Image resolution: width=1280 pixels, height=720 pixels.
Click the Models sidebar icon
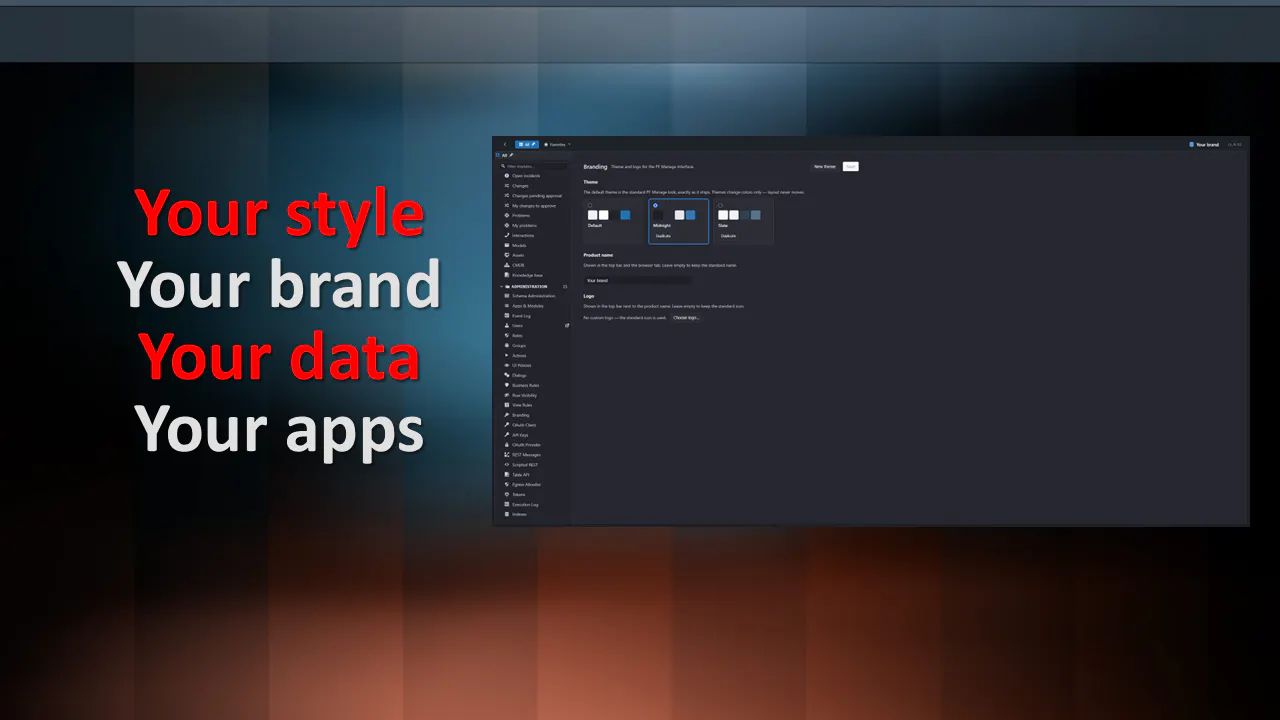click(507, 245)
